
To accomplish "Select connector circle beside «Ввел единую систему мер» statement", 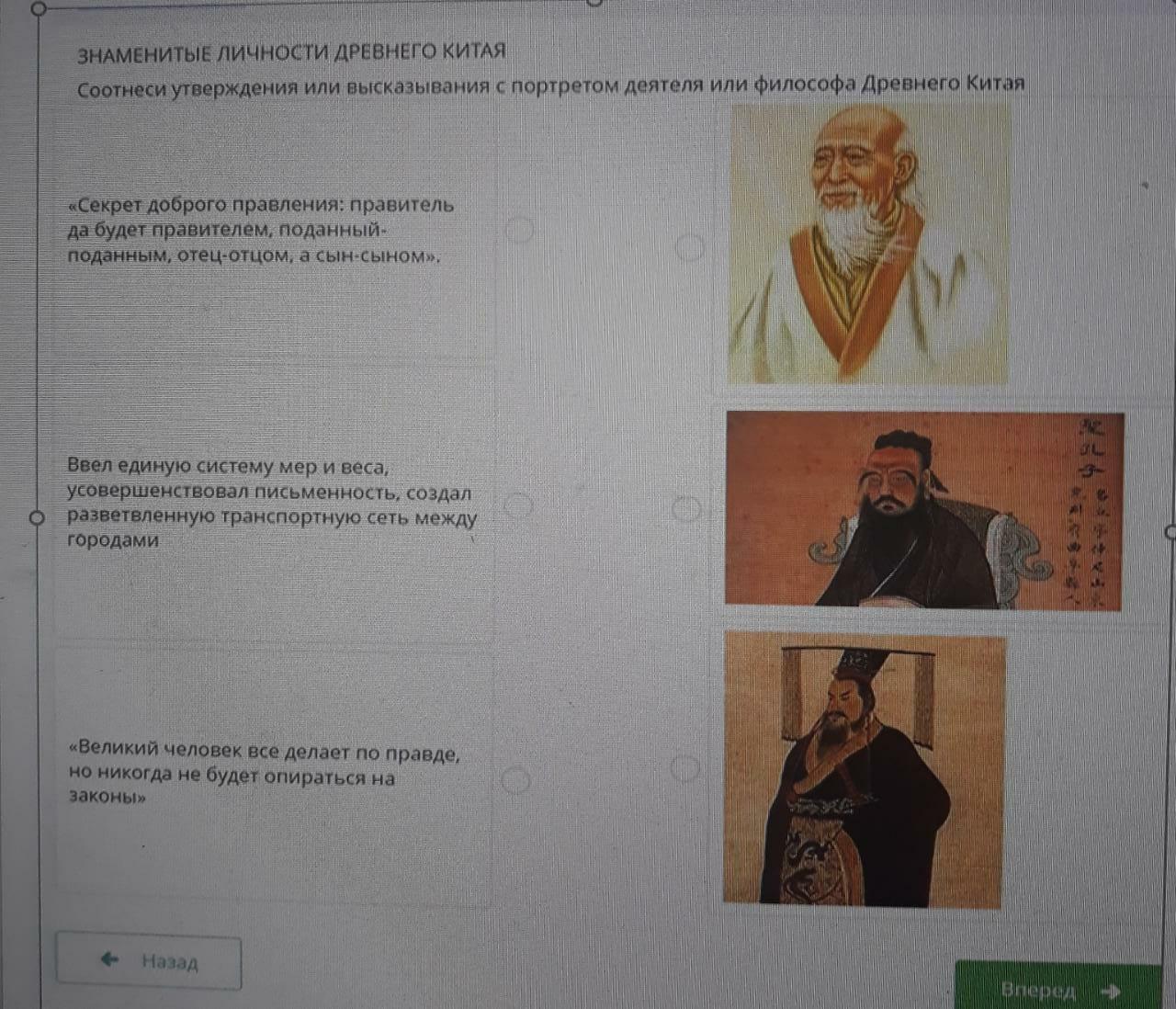I will (517, 504).
